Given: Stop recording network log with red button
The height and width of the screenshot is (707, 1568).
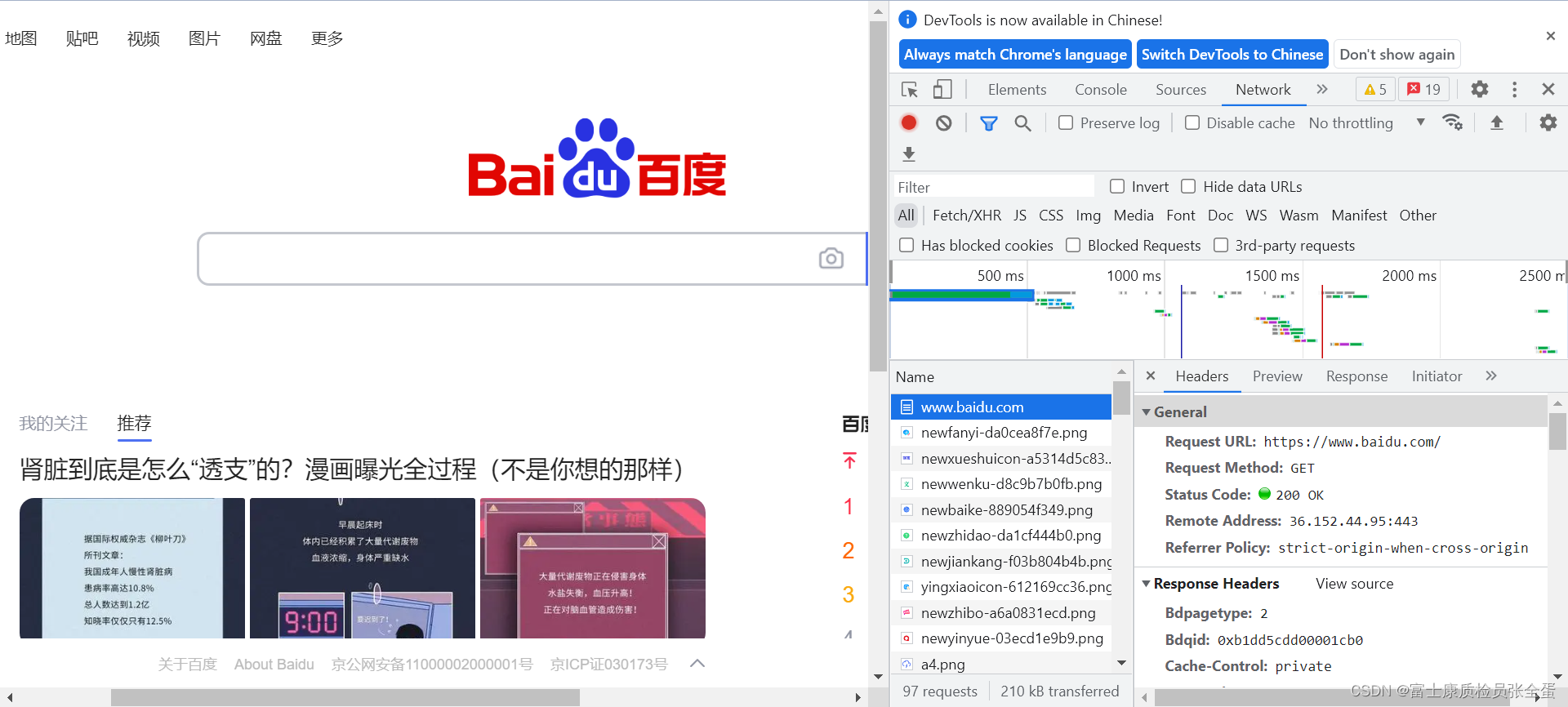Looking at the screenshot, I should click(909, 122).
